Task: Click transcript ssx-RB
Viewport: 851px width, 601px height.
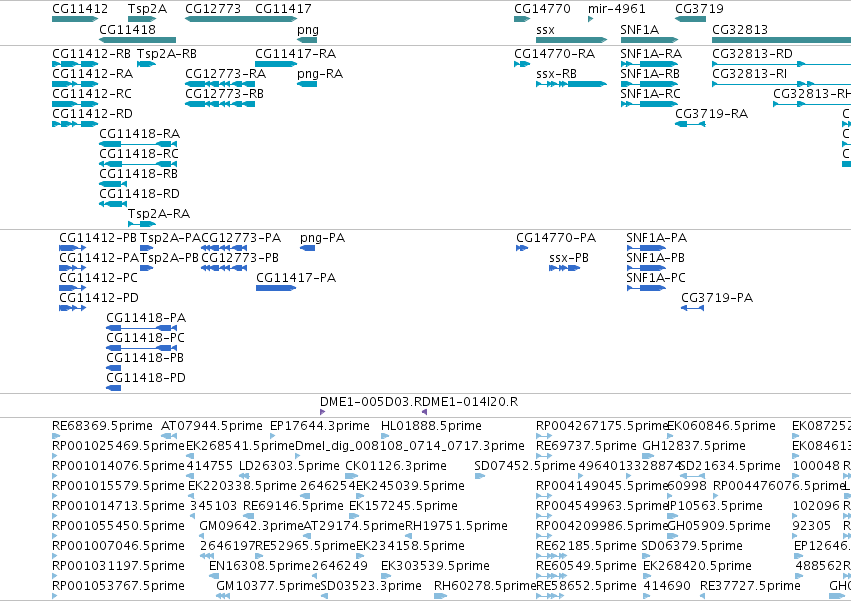Action: coord(571,84)
